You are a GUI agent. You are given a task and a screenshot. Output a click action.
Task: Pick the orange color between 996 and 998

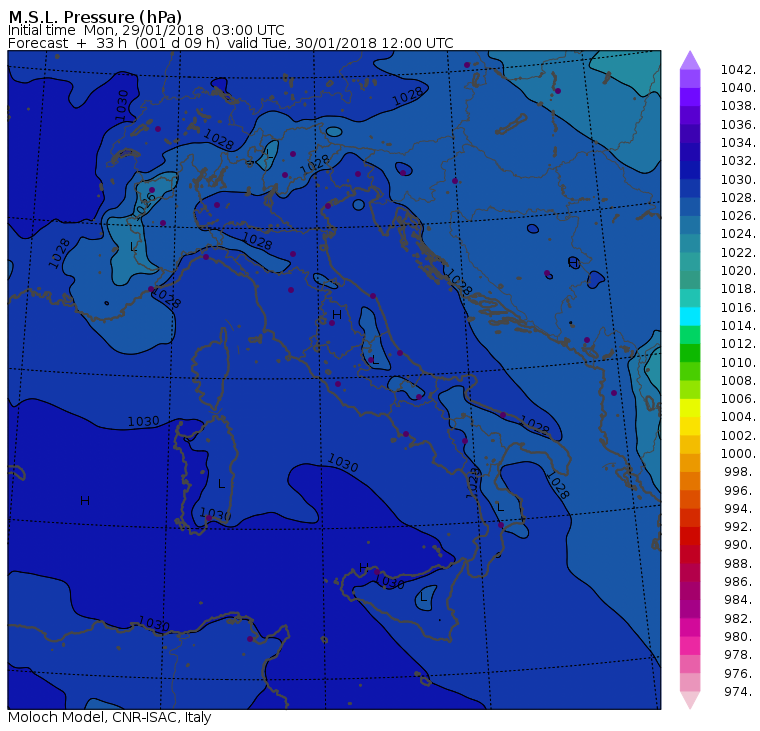pyautogui.click(x=690, y=481)
